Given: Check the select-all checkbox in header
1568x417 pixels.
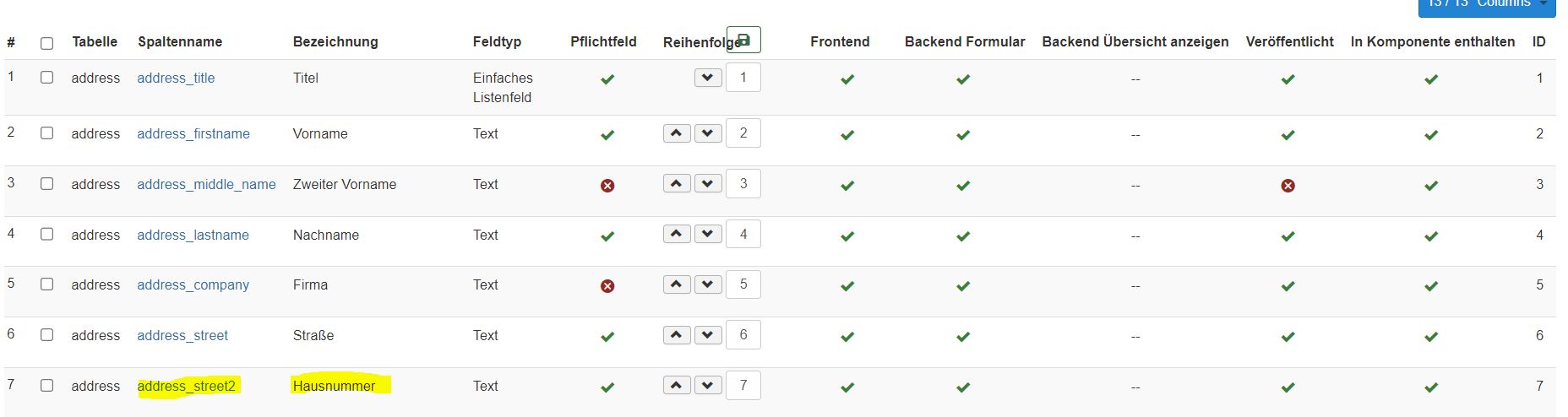Looking at the screenshot, I should (x=46, y=43).
